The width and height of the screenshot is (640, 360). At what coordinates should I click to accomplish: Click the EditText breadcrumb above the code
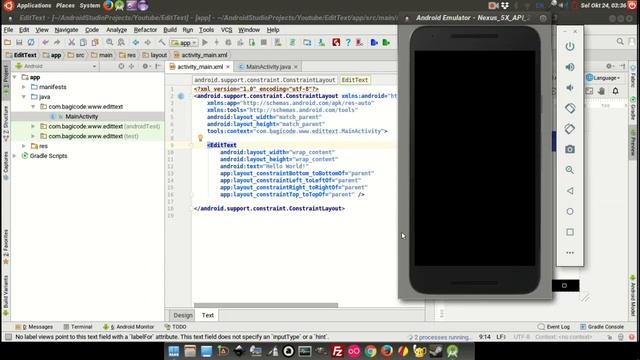tap(355, 80)
